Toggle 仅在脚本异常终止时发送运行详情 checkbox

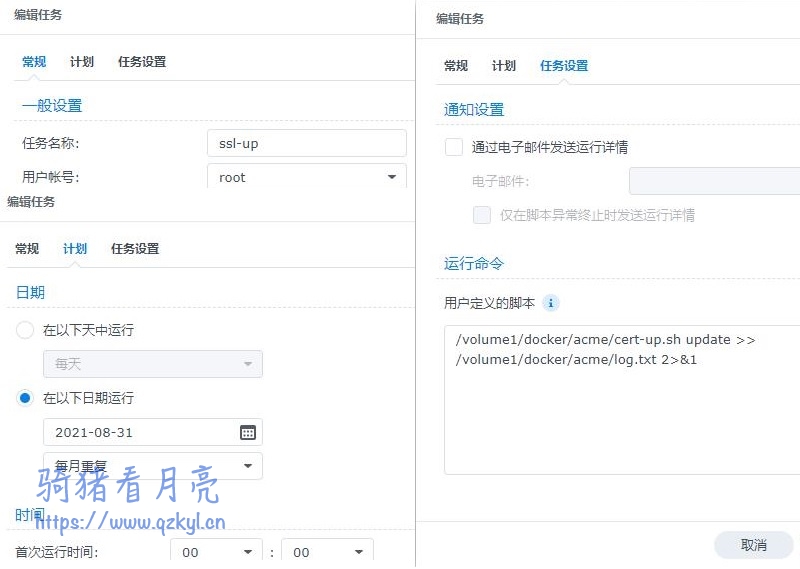tap(482, 215)
